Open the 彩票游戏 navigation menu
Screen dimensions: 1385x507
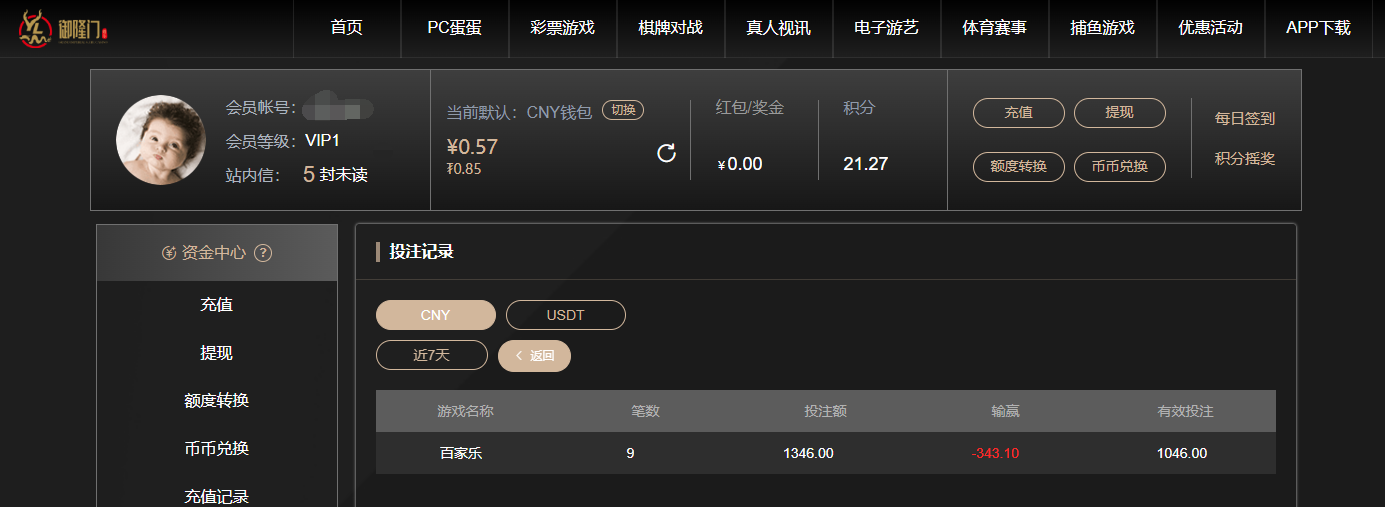563,28
